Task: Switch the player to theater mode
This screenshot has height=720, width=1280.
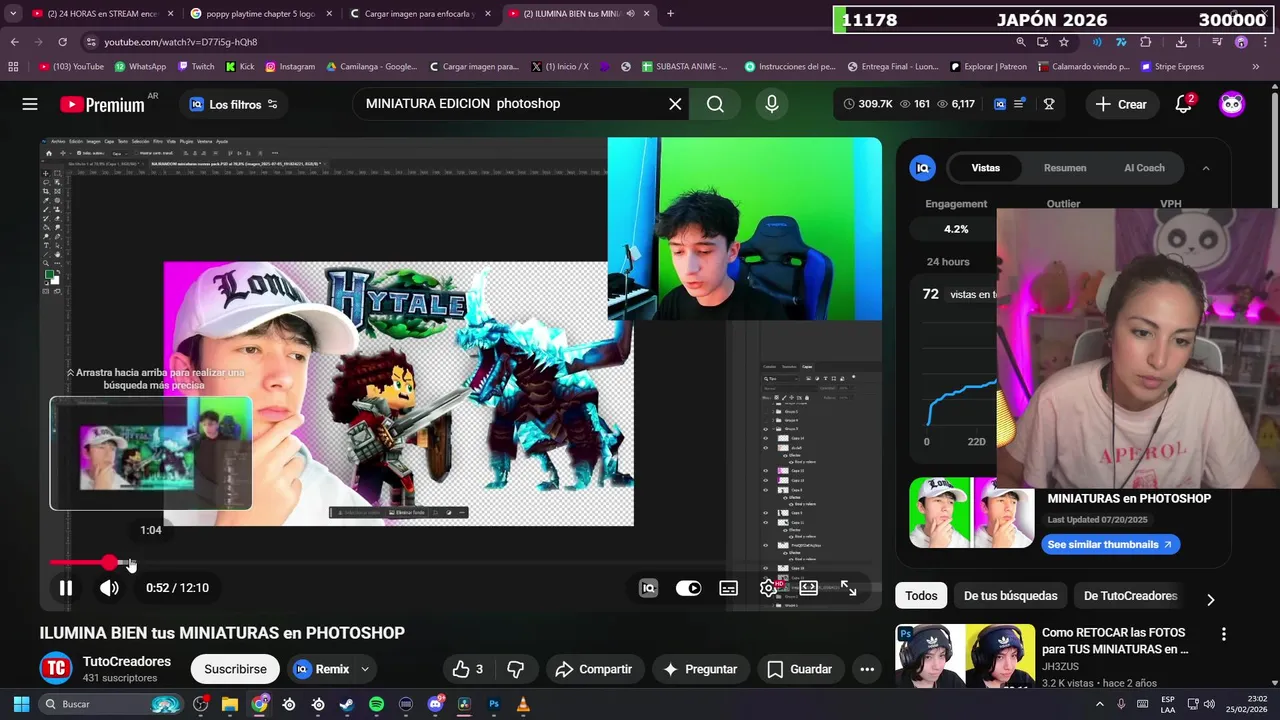Action: [x=808, y=588]
